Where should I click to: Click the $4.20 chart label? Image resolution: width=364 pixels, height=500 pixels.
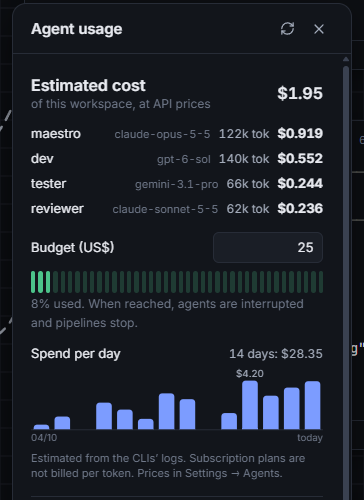click(250, 373)
